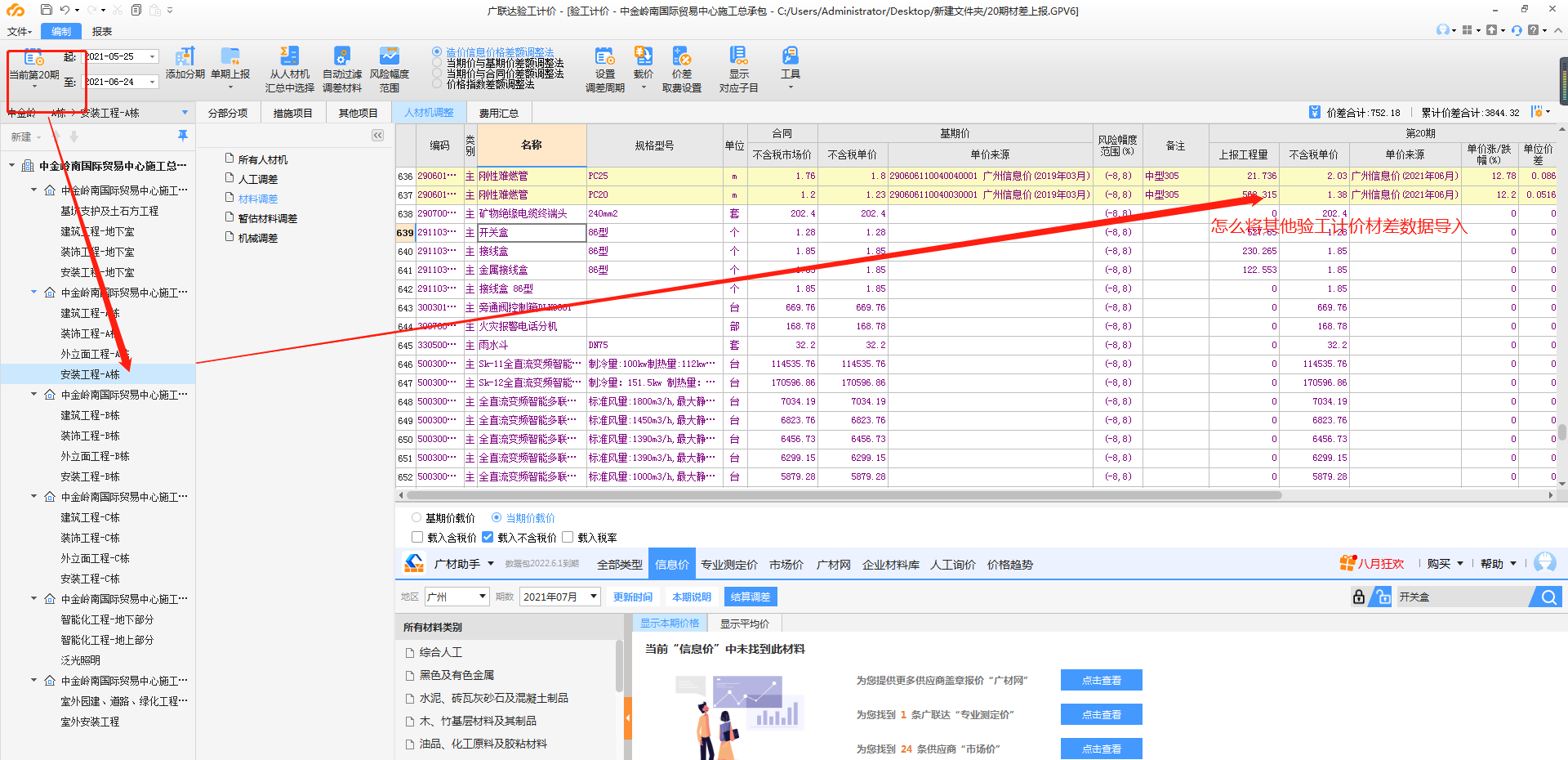1568x760 pixels.
Task: Select 价格指数差额调整法 radio option
Action: click(x=437, y=83)
